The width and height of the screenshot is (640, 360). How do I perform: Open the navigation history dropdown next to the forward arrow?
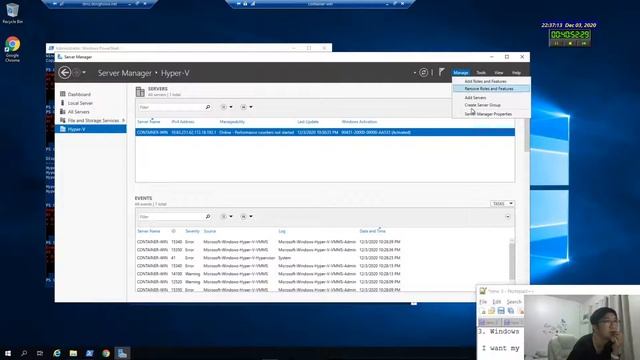84,73
